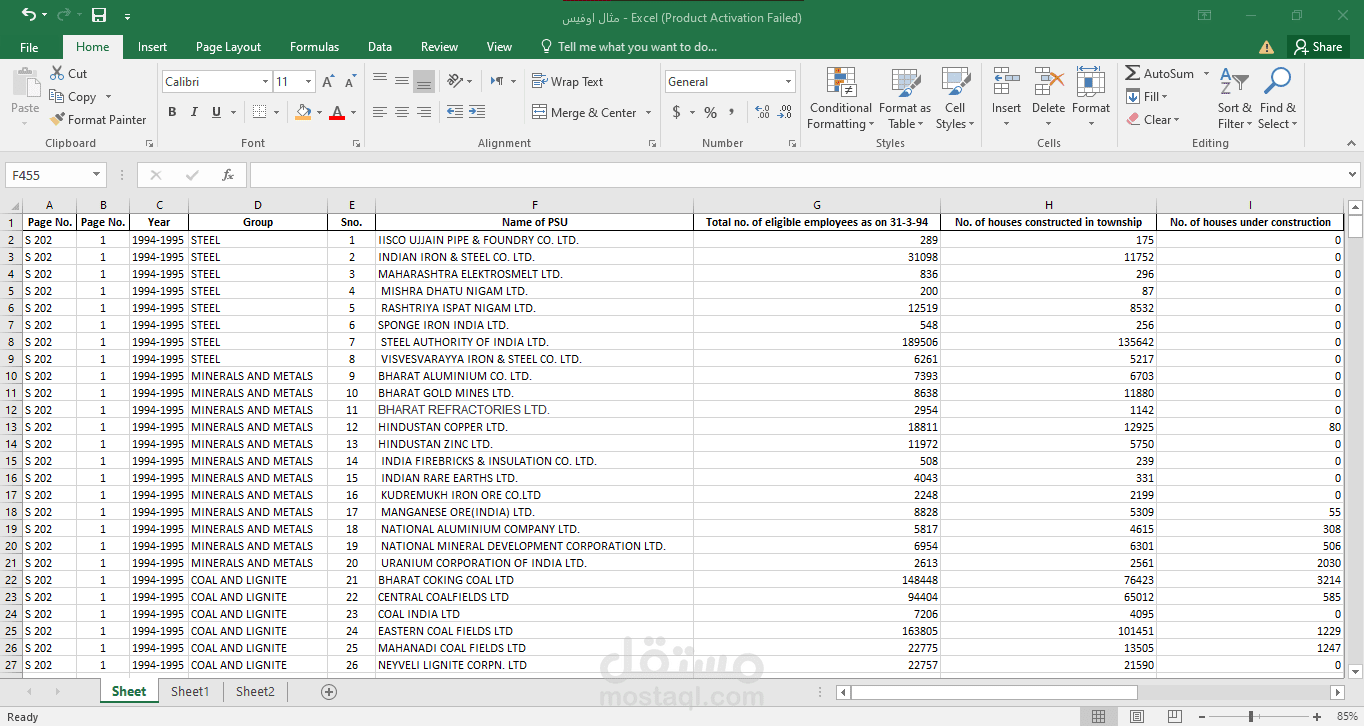The width and height of the screenshot is (1364, 726).
Task: Click the AutoSum button
Action: (1160, 73)
